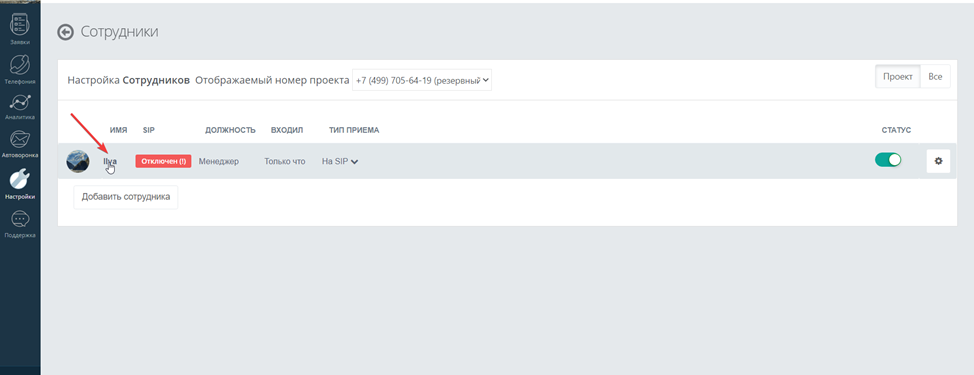Click the SIP column header
Image resolution: width=974 pixels, height=375 pixels.
click(148, 130)
